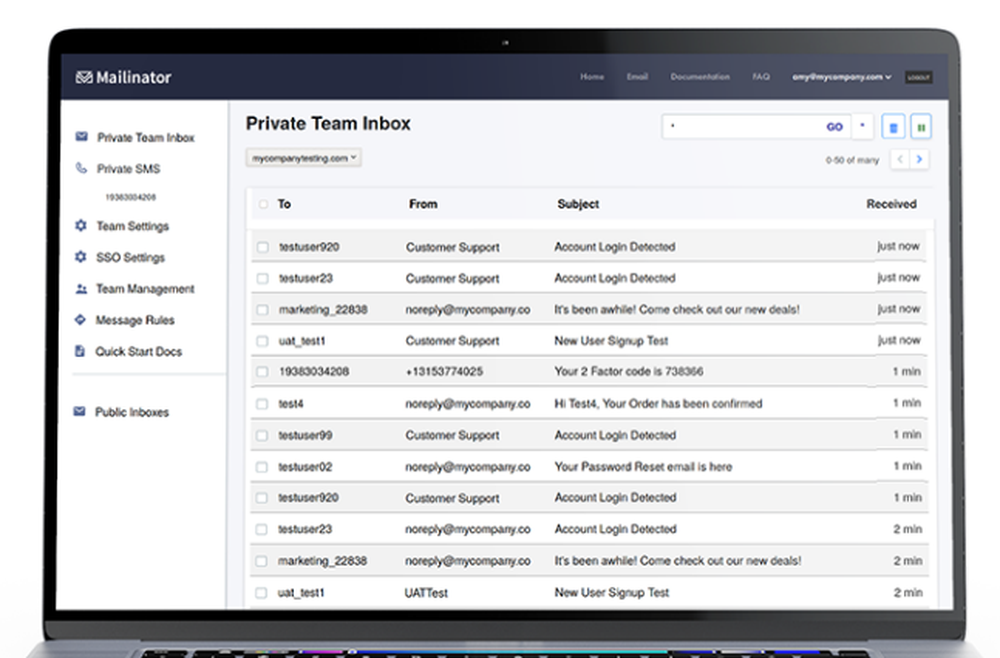Check the 19383034208 row checkbox

click(262, 371)
